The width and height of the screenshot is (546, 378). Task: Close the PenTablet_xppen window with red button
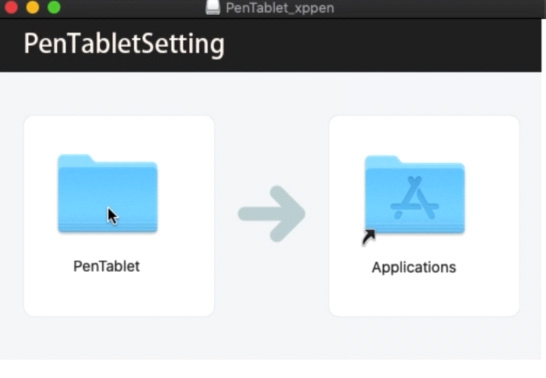(x=11, y=7)
